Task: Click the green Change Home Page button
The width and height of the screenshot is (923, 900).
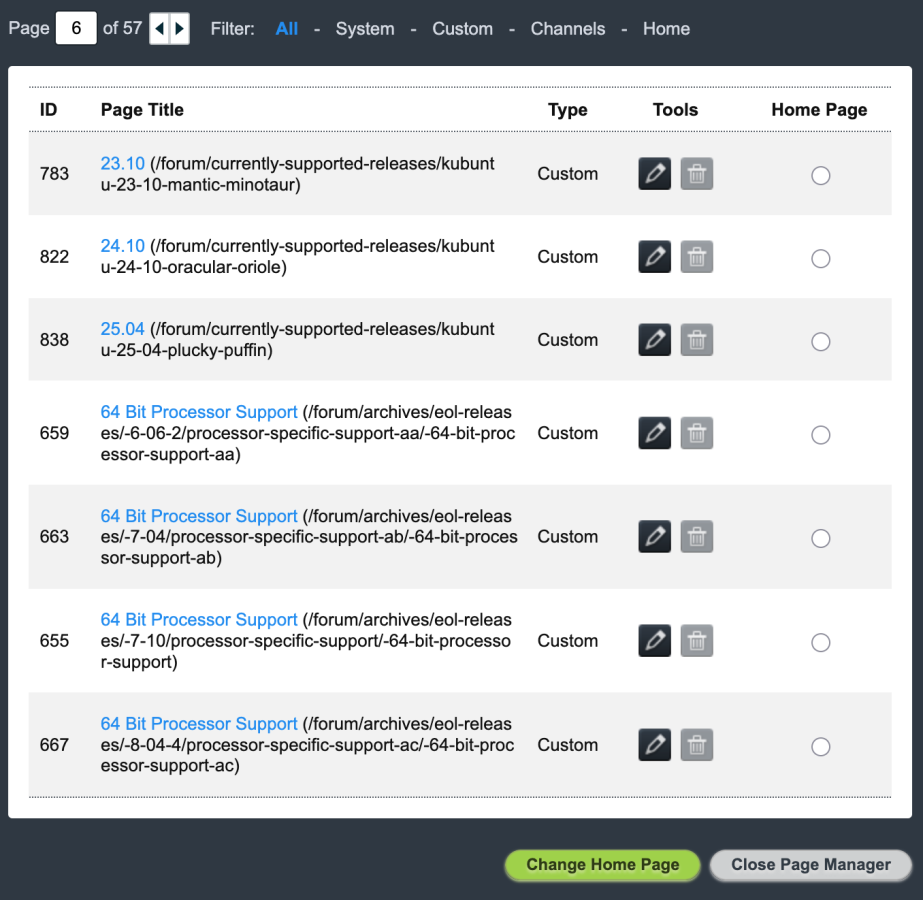Action: [x=603, y=864]
